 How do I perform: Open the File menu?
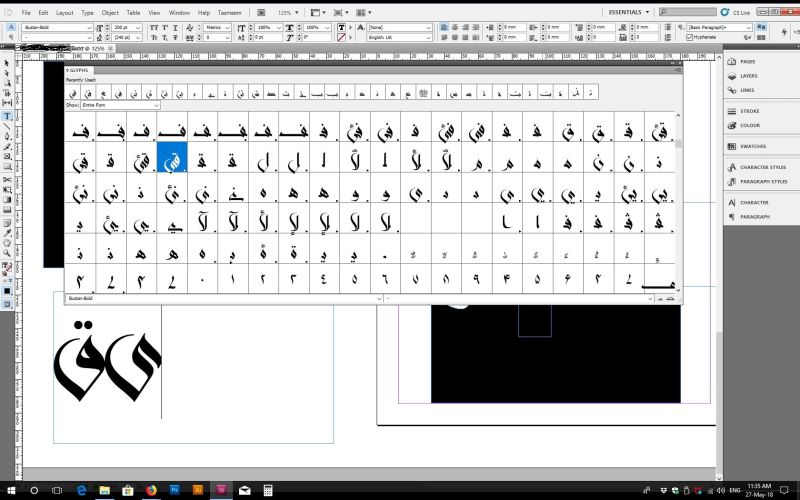coord(26,13)
